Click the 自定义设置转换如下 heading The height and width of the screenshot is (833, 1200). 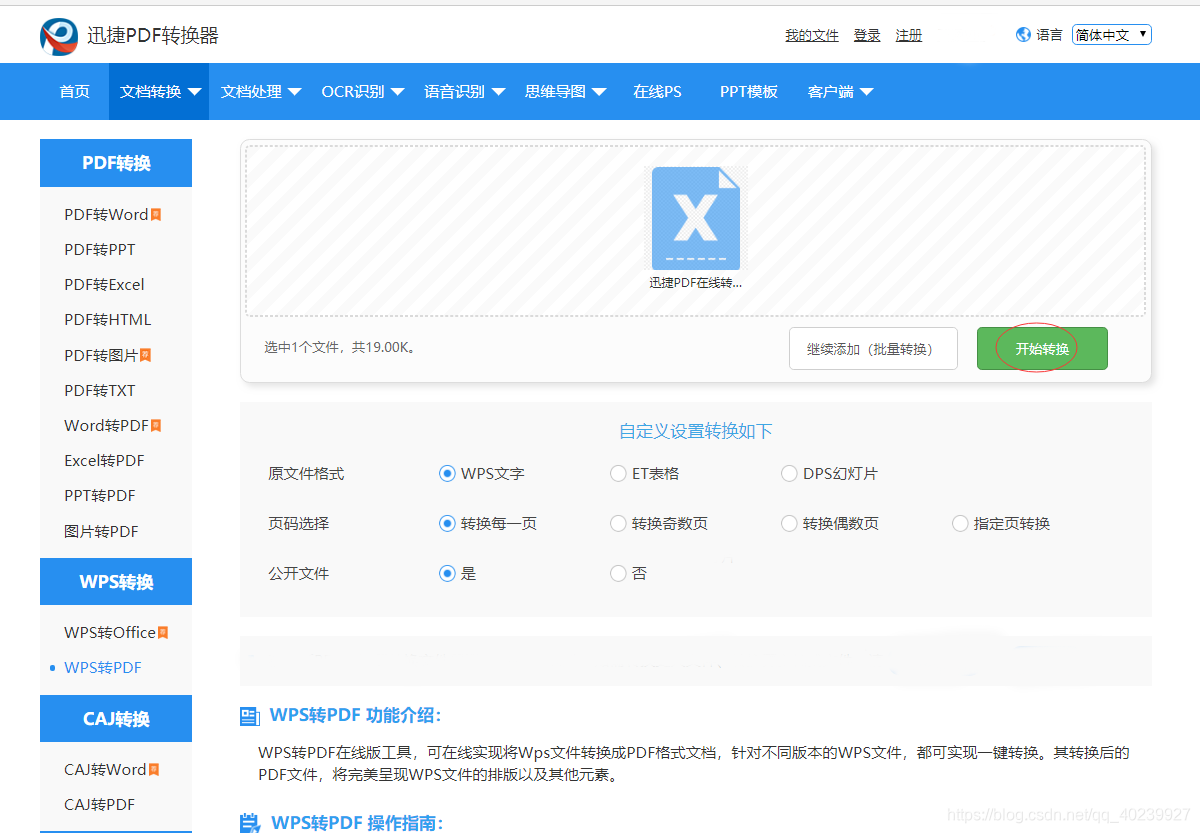696,432
